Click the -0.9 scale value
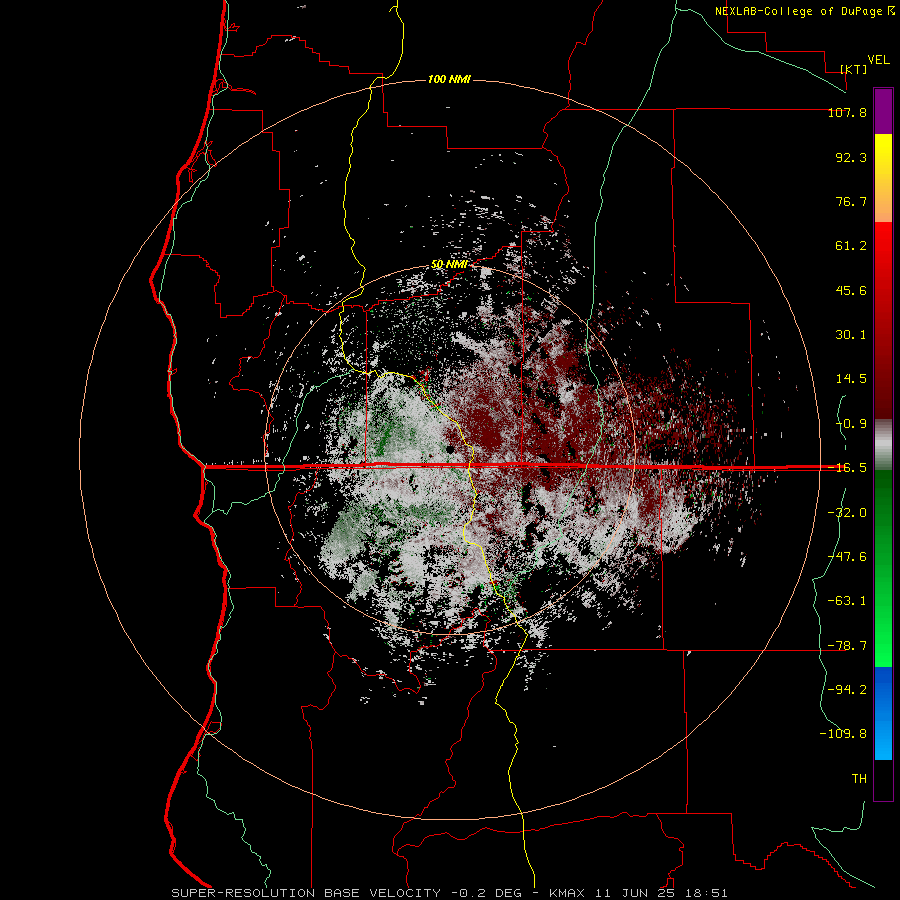Screen dimensions: 900x900 pos(851,424)
